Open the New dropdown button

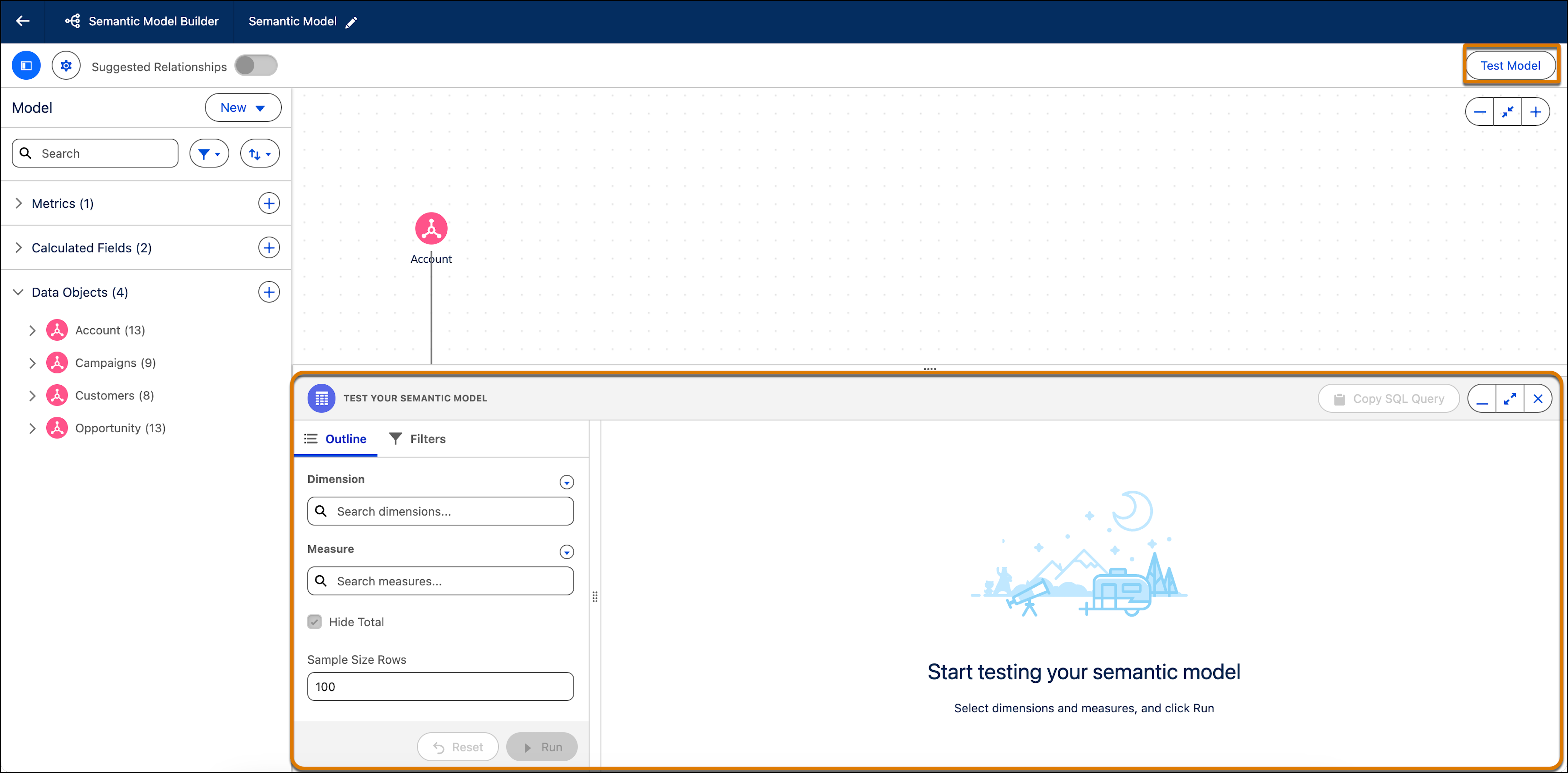pos(243,108)
